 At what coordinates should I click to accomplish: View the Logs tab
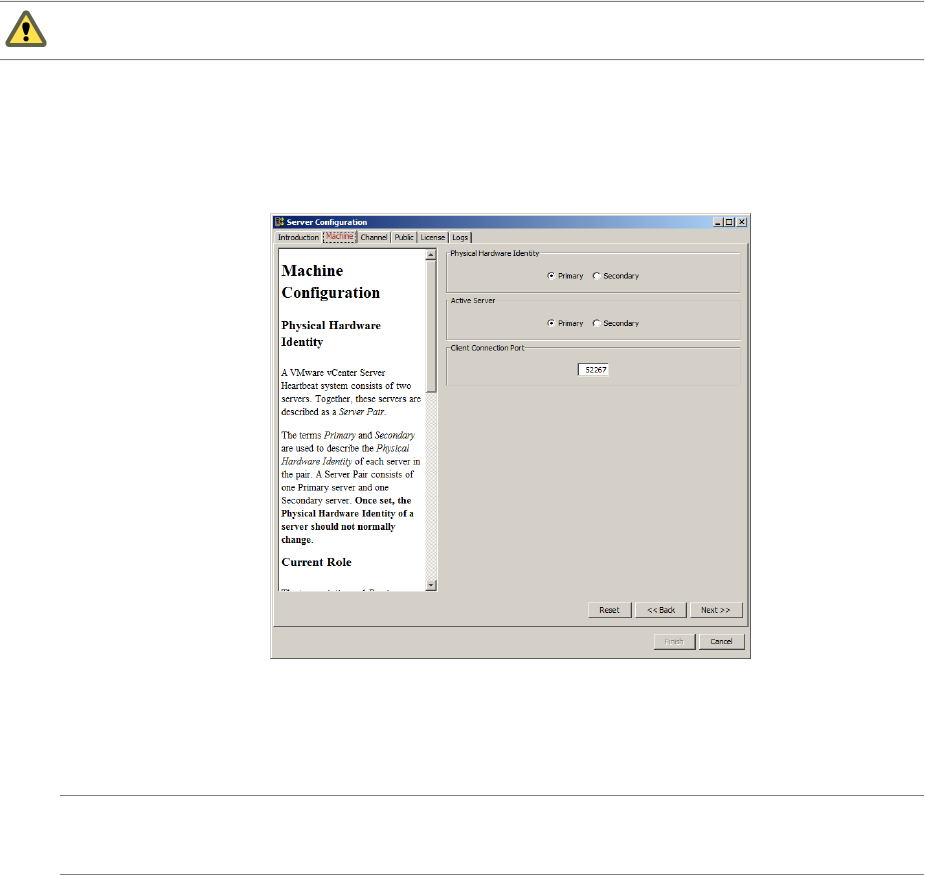(x=460, y=237)
